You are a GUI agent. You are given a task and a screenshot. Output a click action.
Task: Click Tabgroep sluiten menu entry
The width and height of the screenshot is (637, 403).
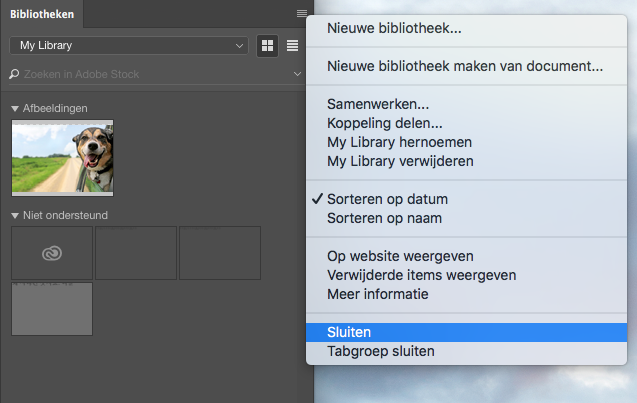coord(380,351)
